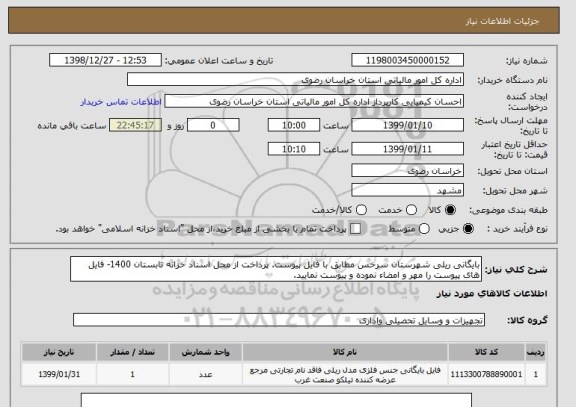The image size is (576, 407).
Task: Select the کالا/خدمت radio button
Action: [361, 210]
